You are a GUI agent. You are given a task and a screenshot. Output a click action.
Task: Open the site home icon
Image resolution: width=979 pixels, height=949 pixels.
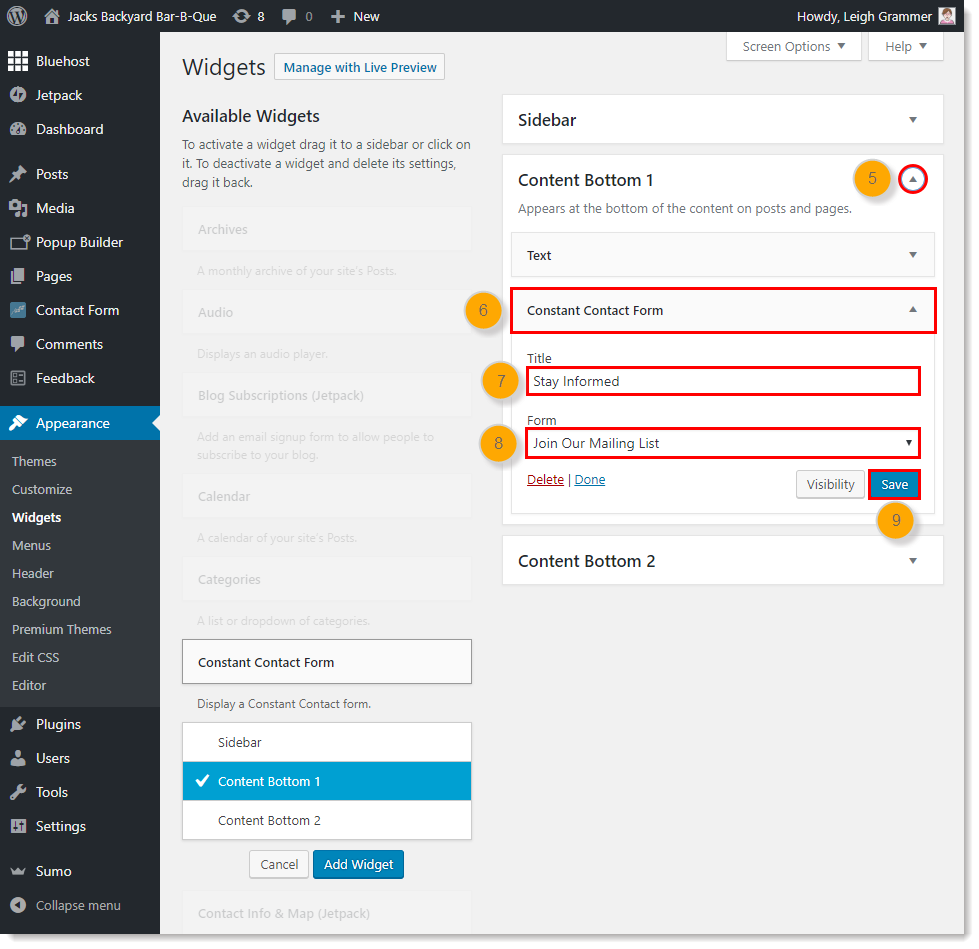[52, 16]
